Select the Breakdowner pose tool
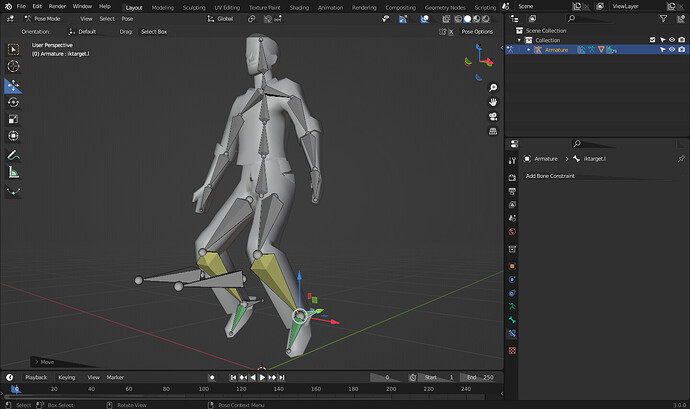Image resolution: width=690 pixels, height=409 pixels. (x=13, y=192)
